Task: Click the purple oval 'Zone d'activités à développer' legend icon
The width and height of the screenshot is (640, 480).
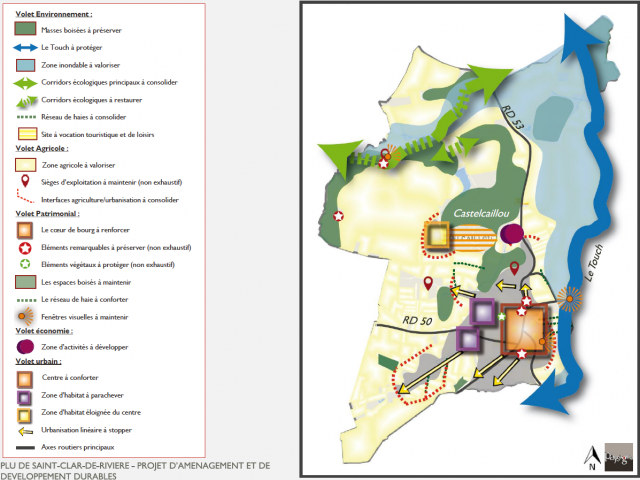Action: (x=25, y=345)
